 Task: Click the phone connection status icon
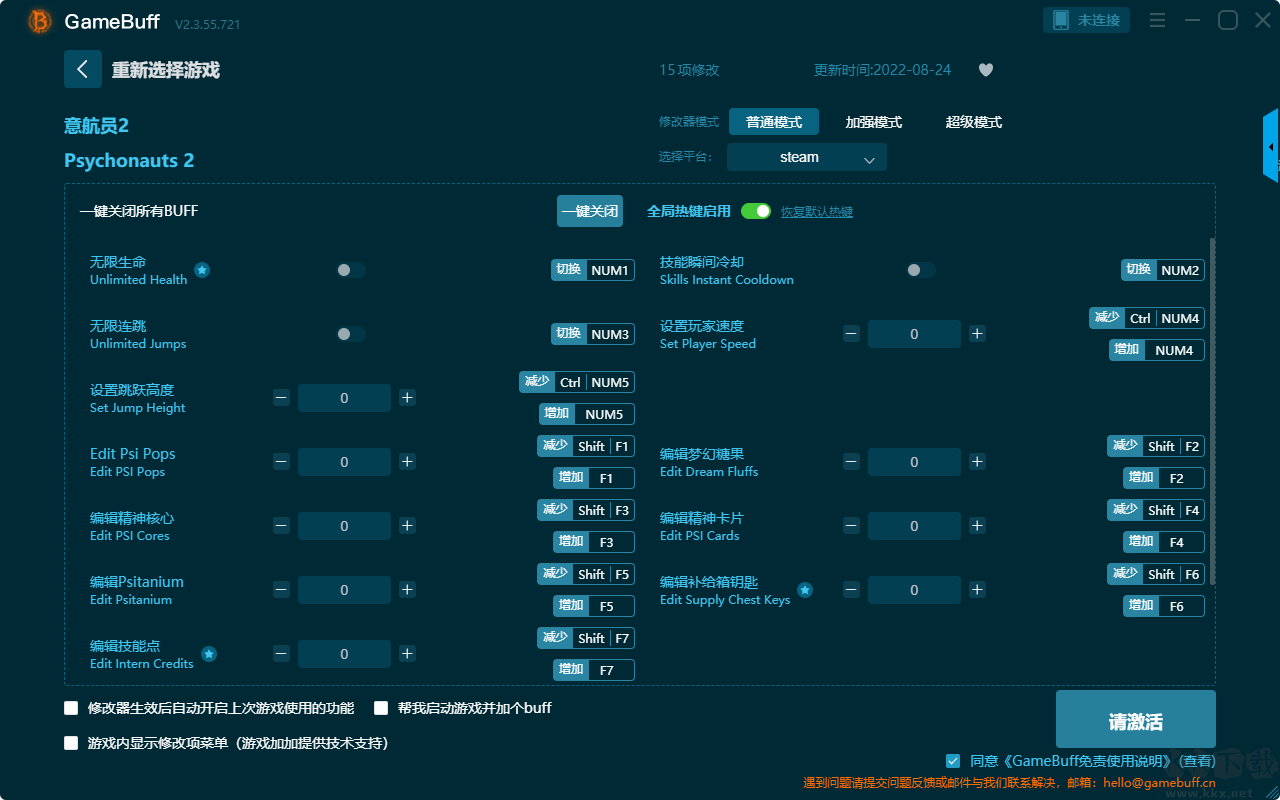tap(1059, 20)
